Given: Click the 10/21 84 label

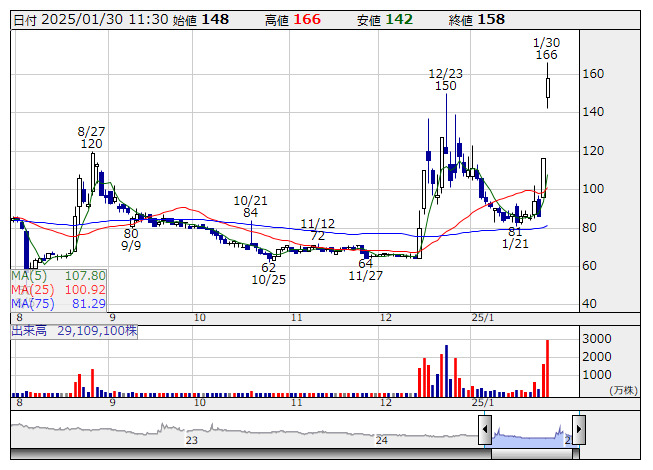Looking at the screenshot, I should (250, 206).
